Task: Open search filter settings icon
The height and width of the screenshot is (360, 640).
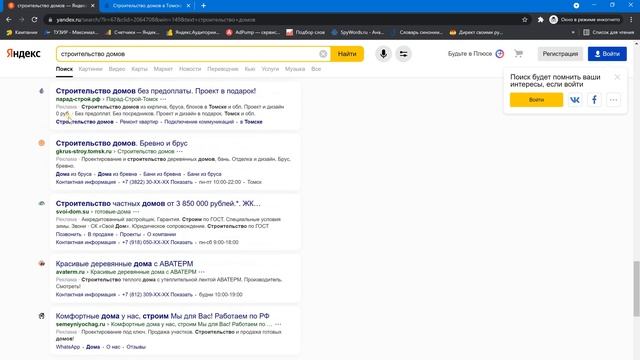Action: (403, 54)
